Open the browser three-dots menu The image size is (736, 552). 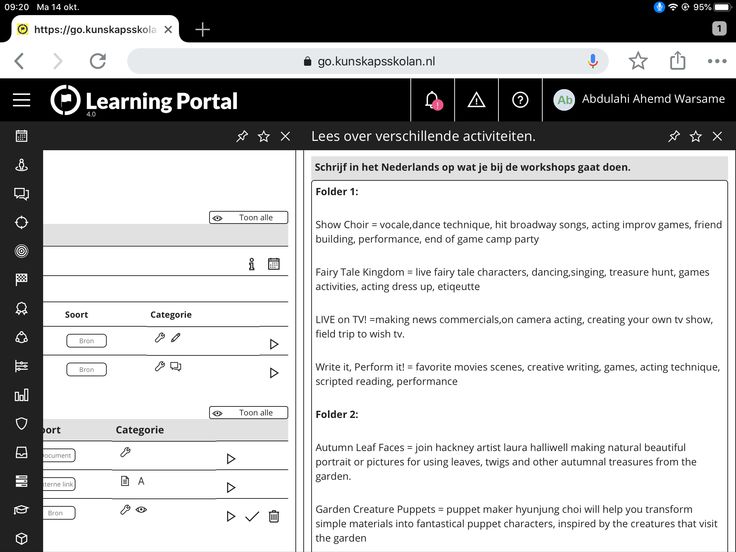tap(717, 61)
